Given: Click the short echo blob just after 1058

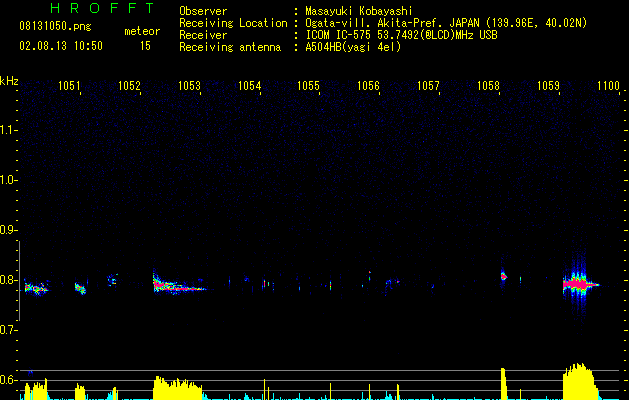Looking at the screenshot, I should [504, 276].
